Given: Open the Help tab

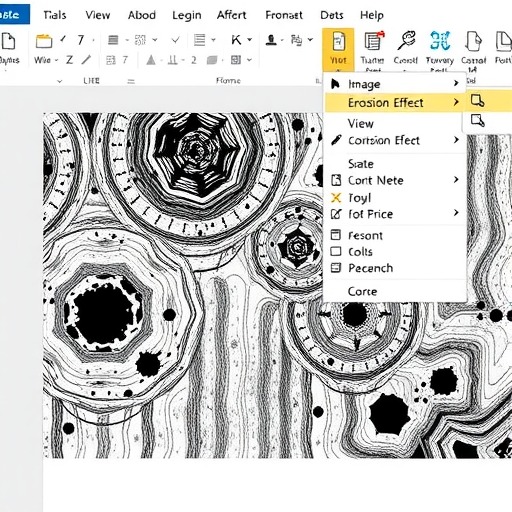Looking at the screenshot, I should click(372, 15).
